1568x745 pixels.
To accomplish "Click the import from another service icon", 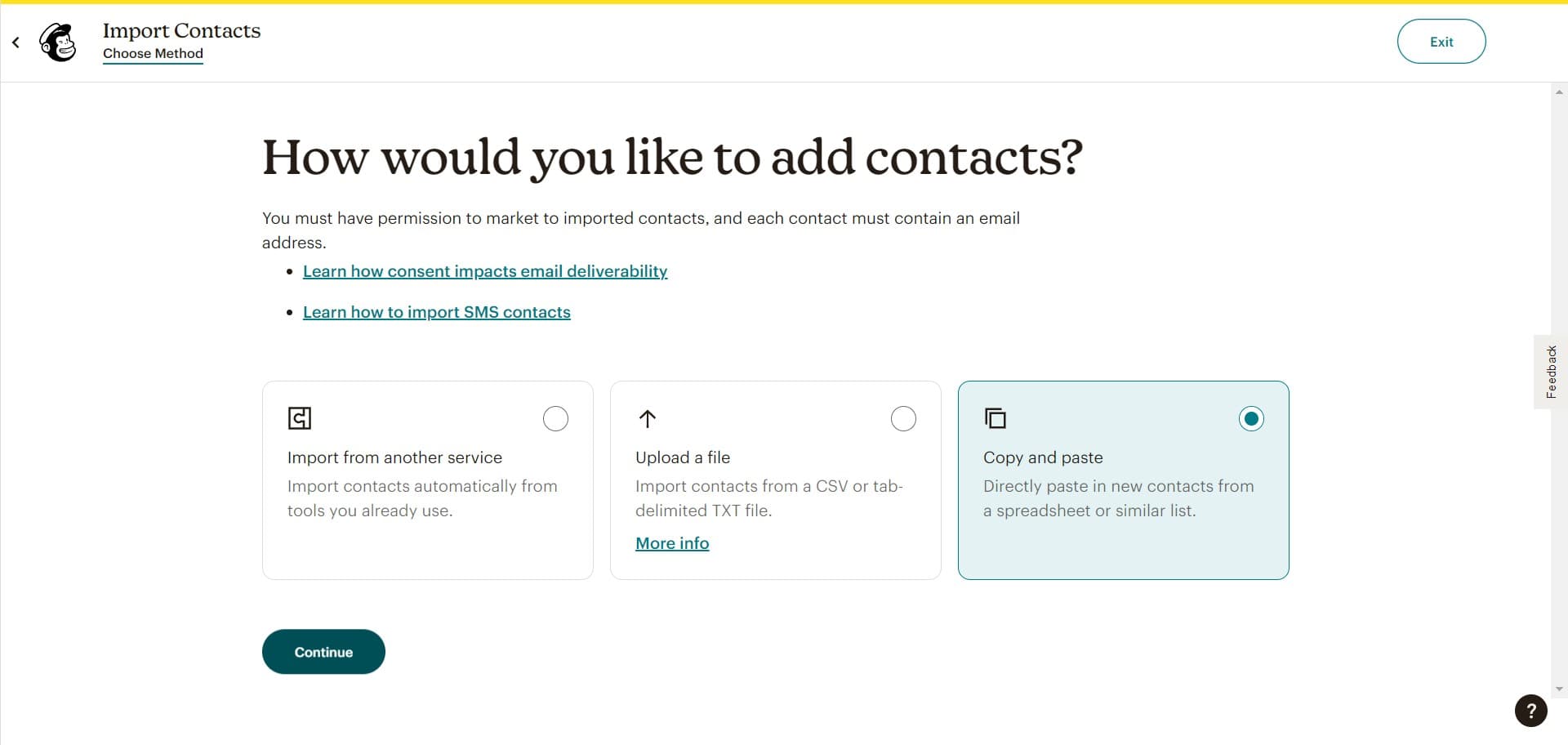I will click(300, 418).
